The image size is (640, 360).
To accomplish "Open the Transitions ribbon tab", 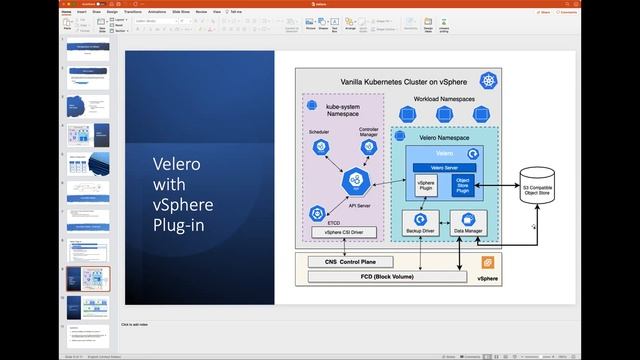I will [x=133, y=12].
